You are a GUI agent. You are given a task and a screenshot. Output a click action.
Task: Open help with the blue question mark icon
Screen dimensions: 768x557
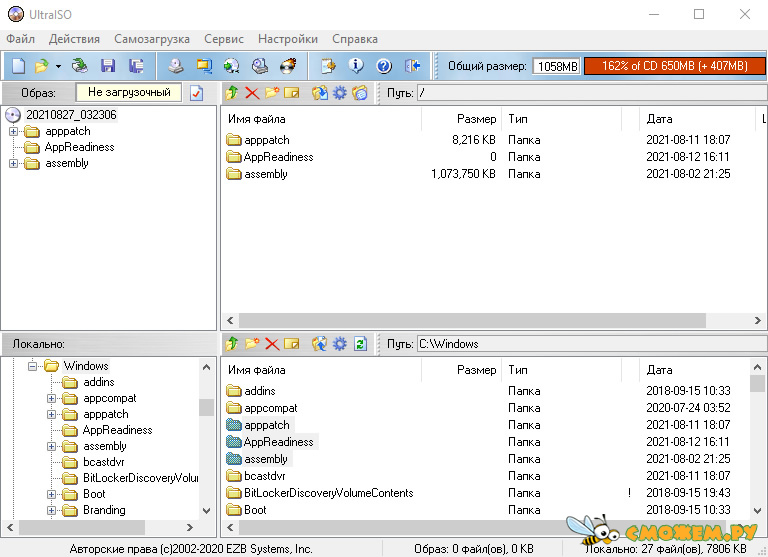pyautogui.click(x=384, y=66)
